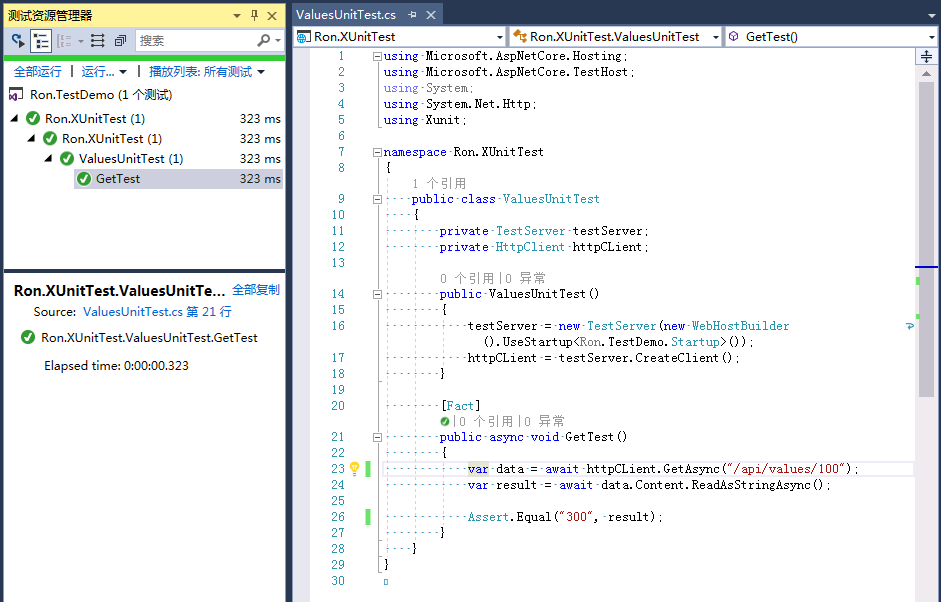Click the collapse all toolbar icon
The height and width of the screenshot is (602, 941).
coord(121,40)
